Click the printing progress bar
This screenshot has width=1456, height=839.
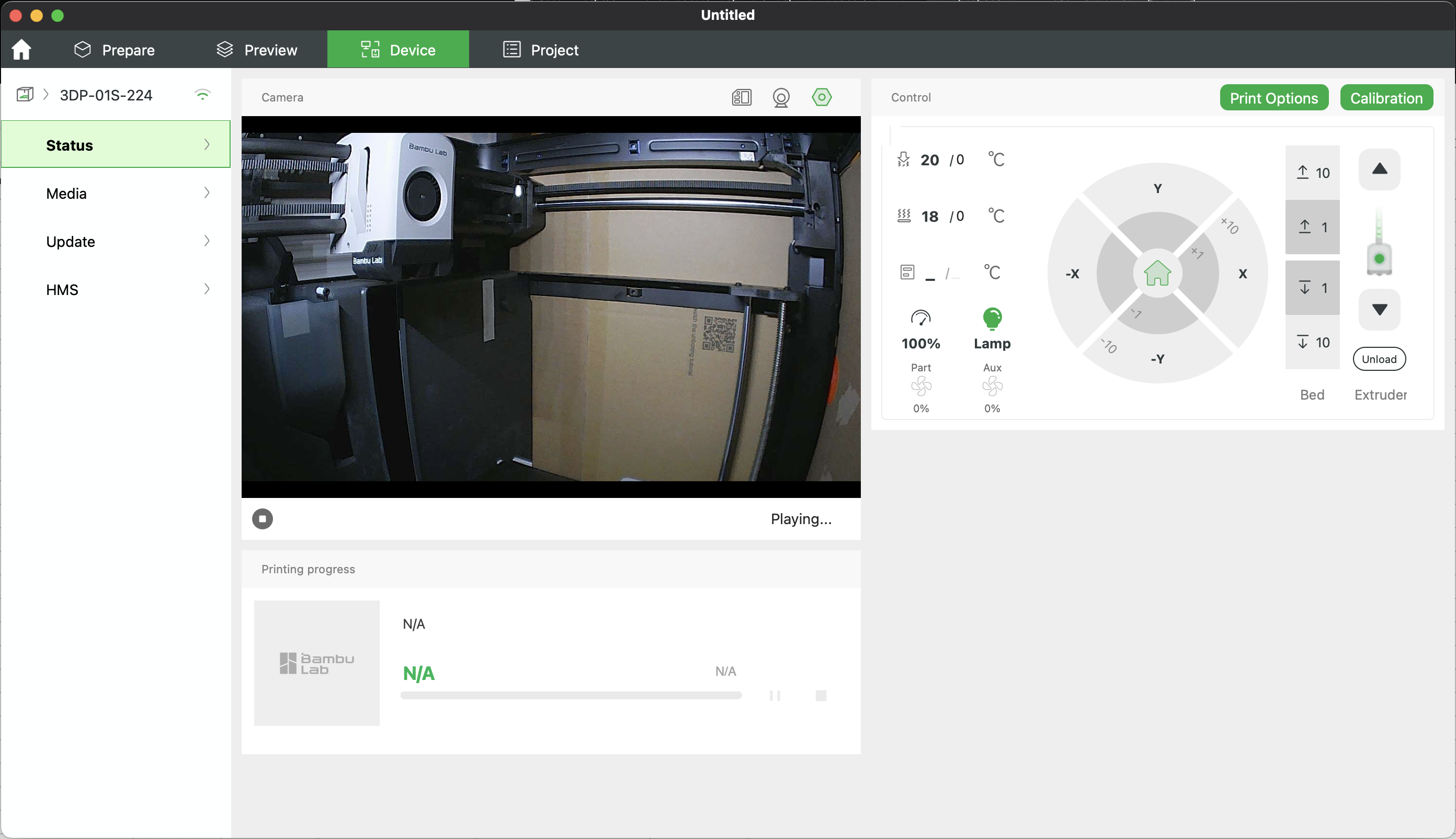(x=571, y=696)
